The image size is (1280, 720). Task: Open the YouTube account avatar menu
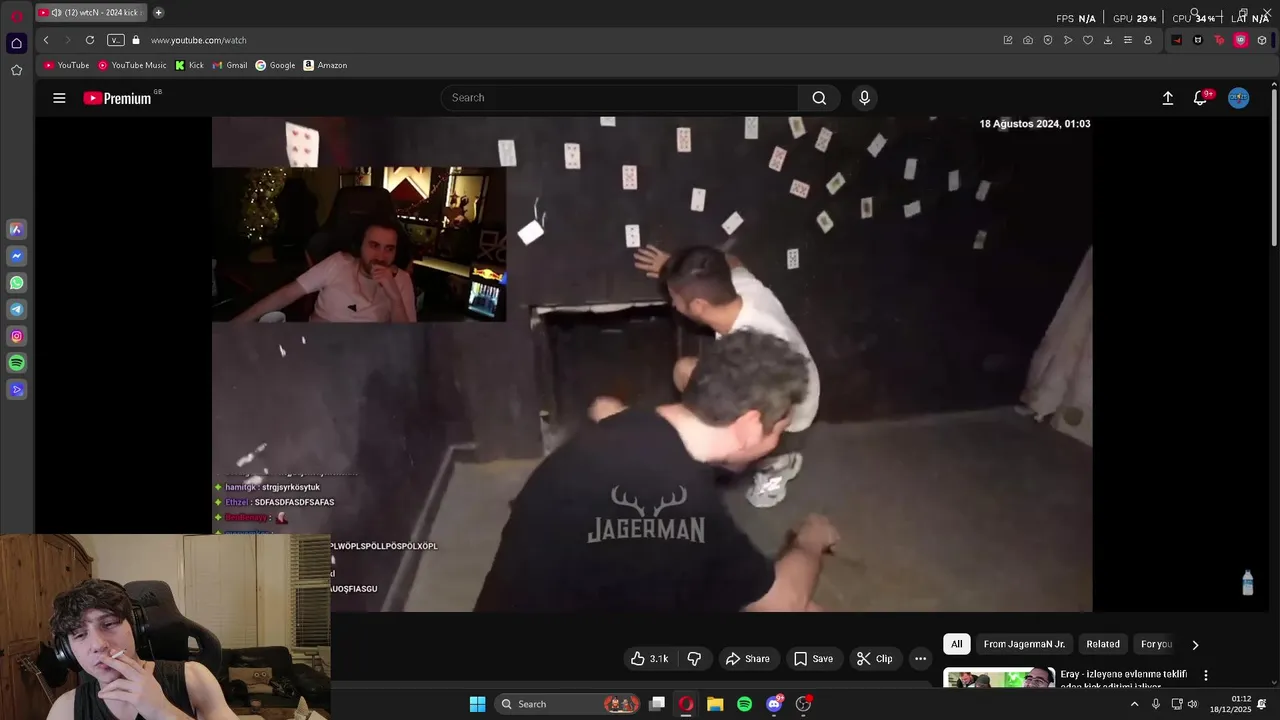click(1239, 98)
